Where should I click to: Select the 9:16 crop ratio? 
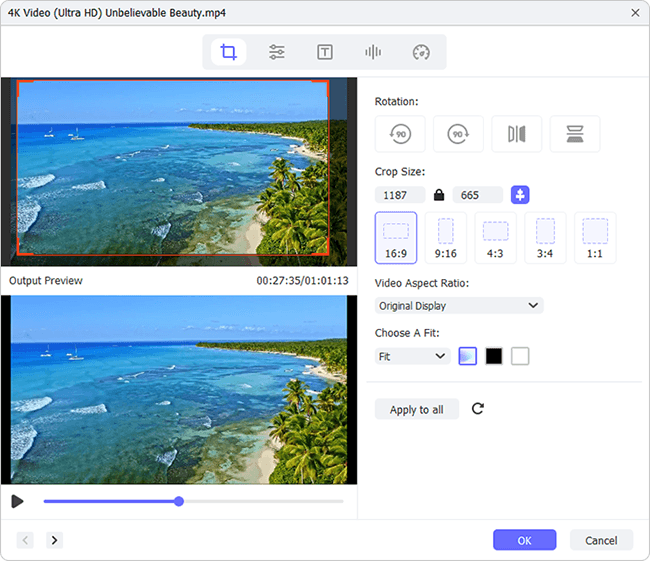click(446, 238)
